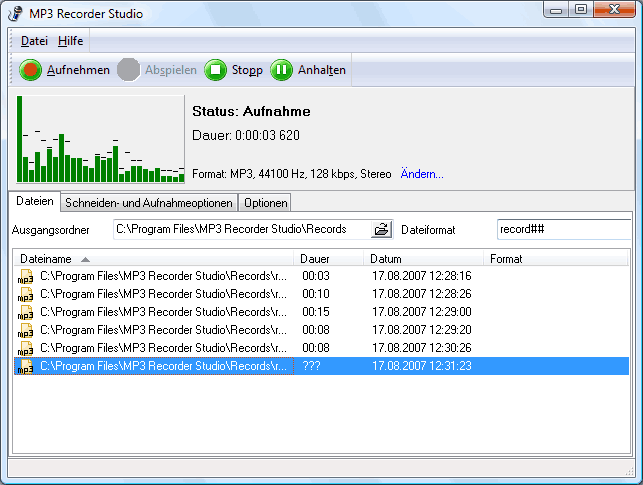The image size is (643, 485).
Task: Click the greyed Abspielen play icon
Action: coord(128,70)
